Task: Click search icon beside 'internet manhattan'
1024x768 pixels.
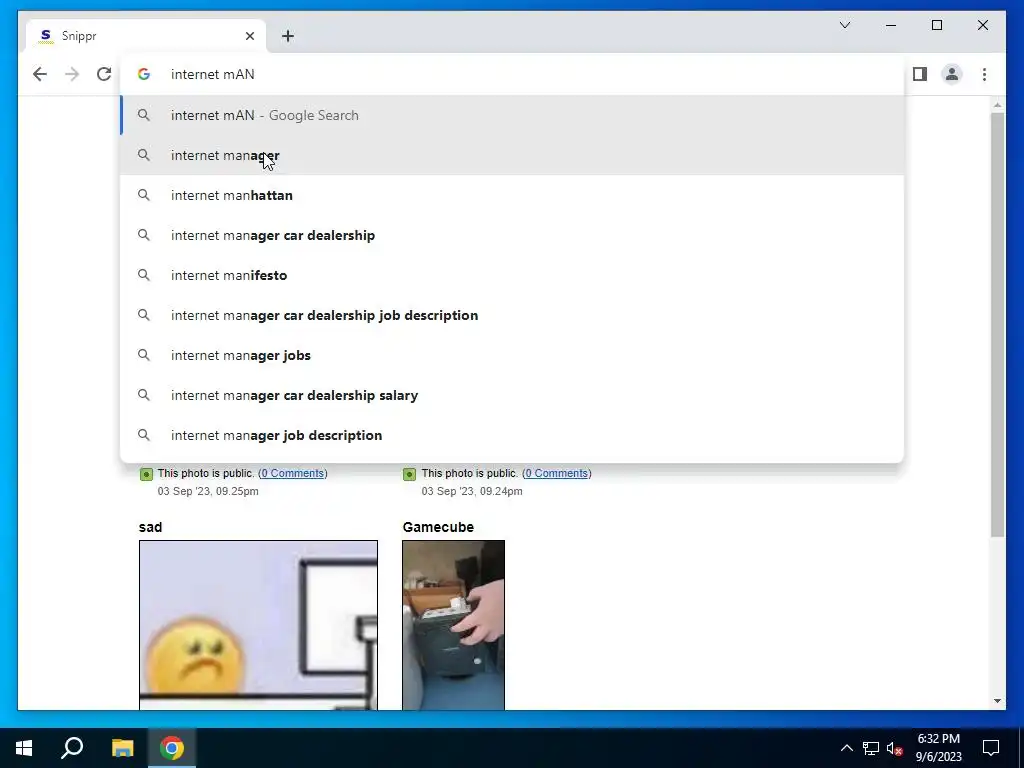Action: 144,195
